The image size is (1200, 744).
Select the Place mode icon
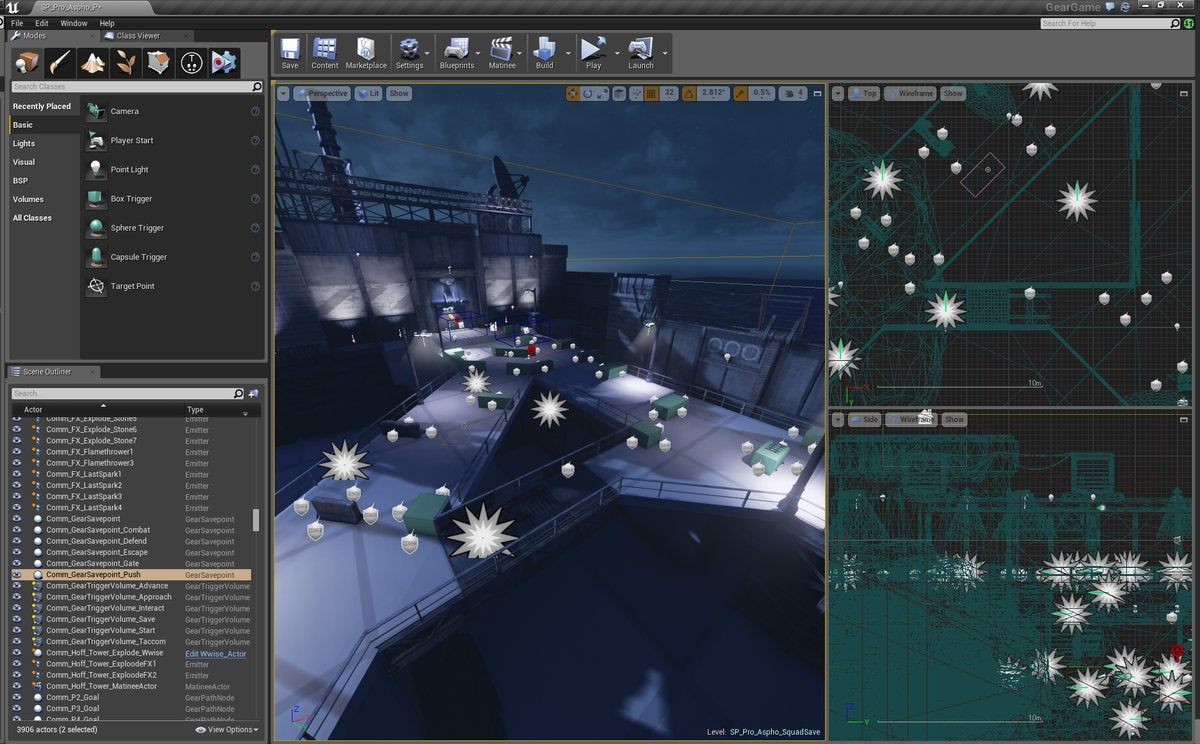pos(26,62)
